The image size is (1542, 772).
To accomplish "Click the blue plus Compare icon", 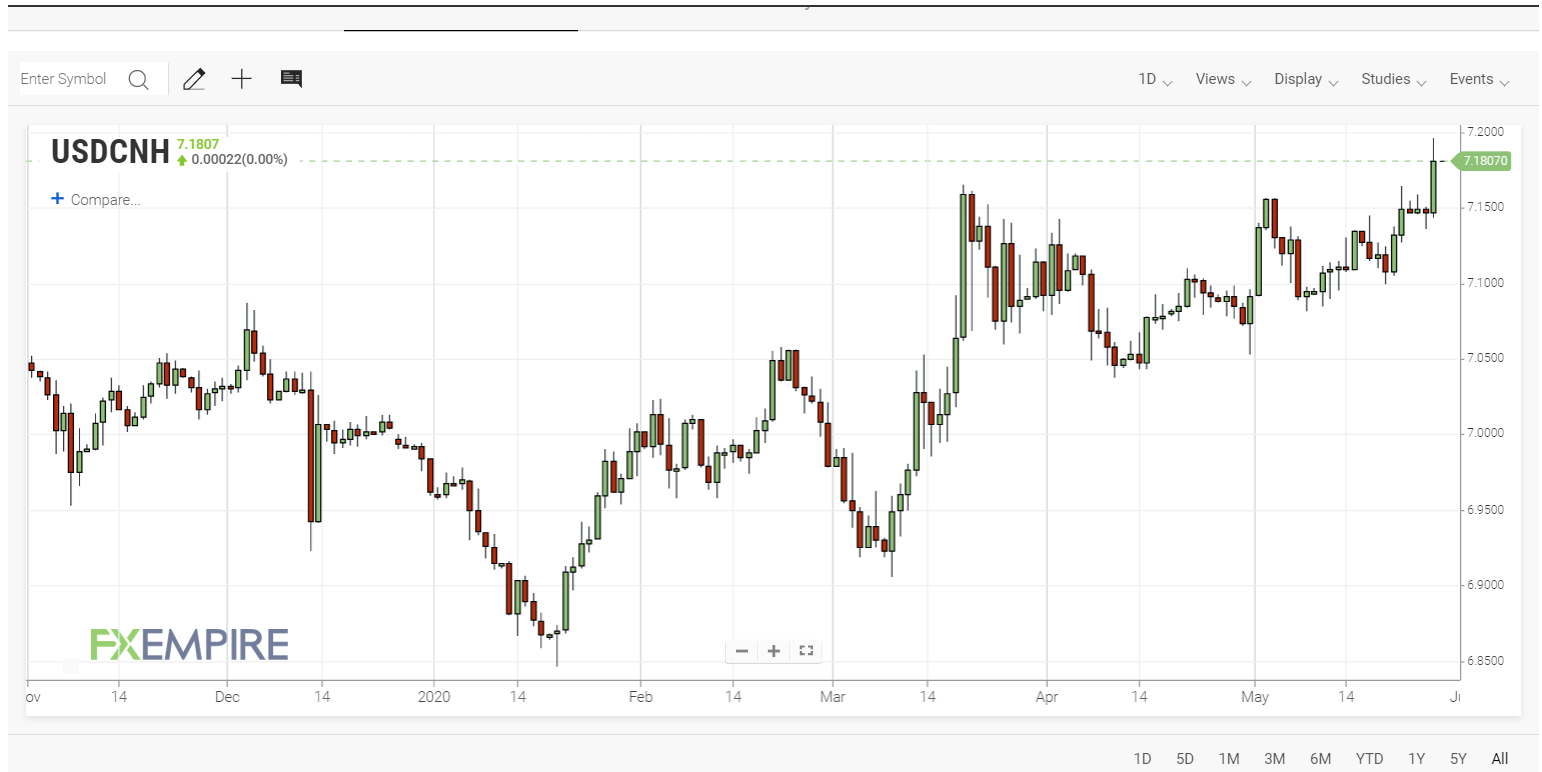I will [57, 199].
